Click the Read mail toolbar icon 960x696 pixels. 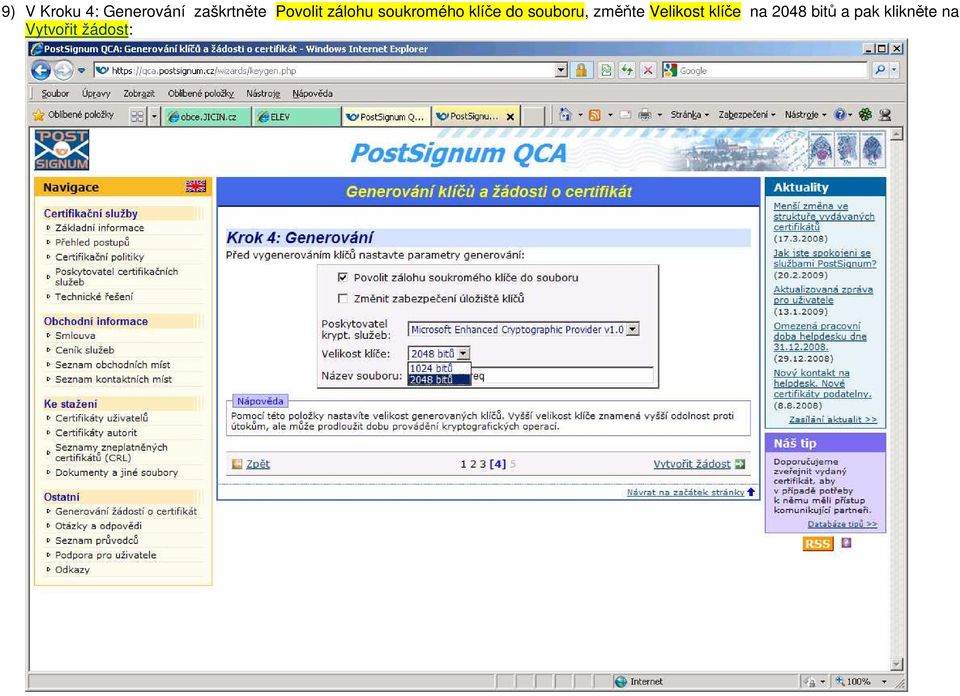pyautogui.click(x=625, y=115)
